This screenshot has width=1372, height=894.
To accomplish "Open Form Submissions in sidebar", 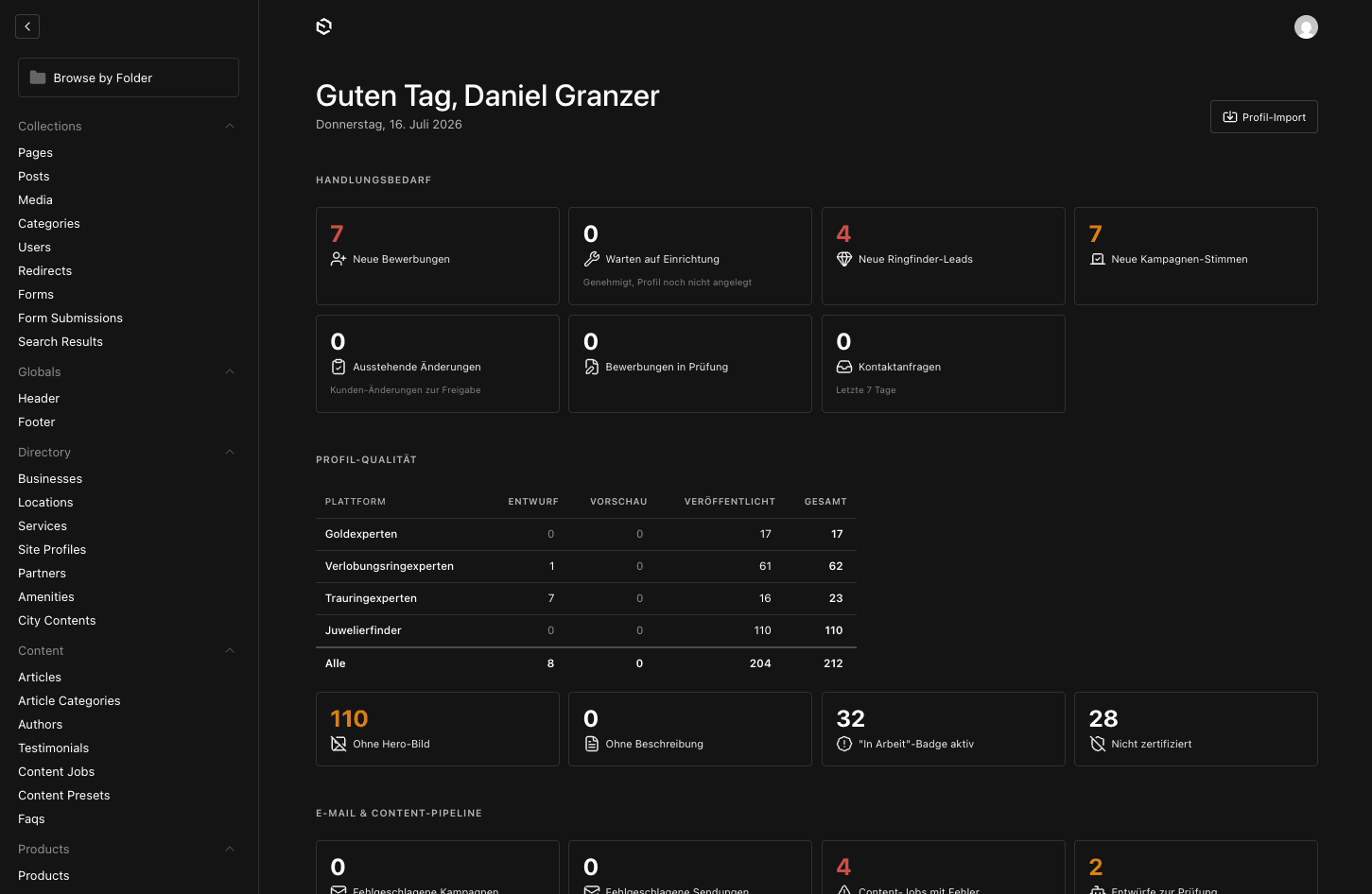I will 70,318.
